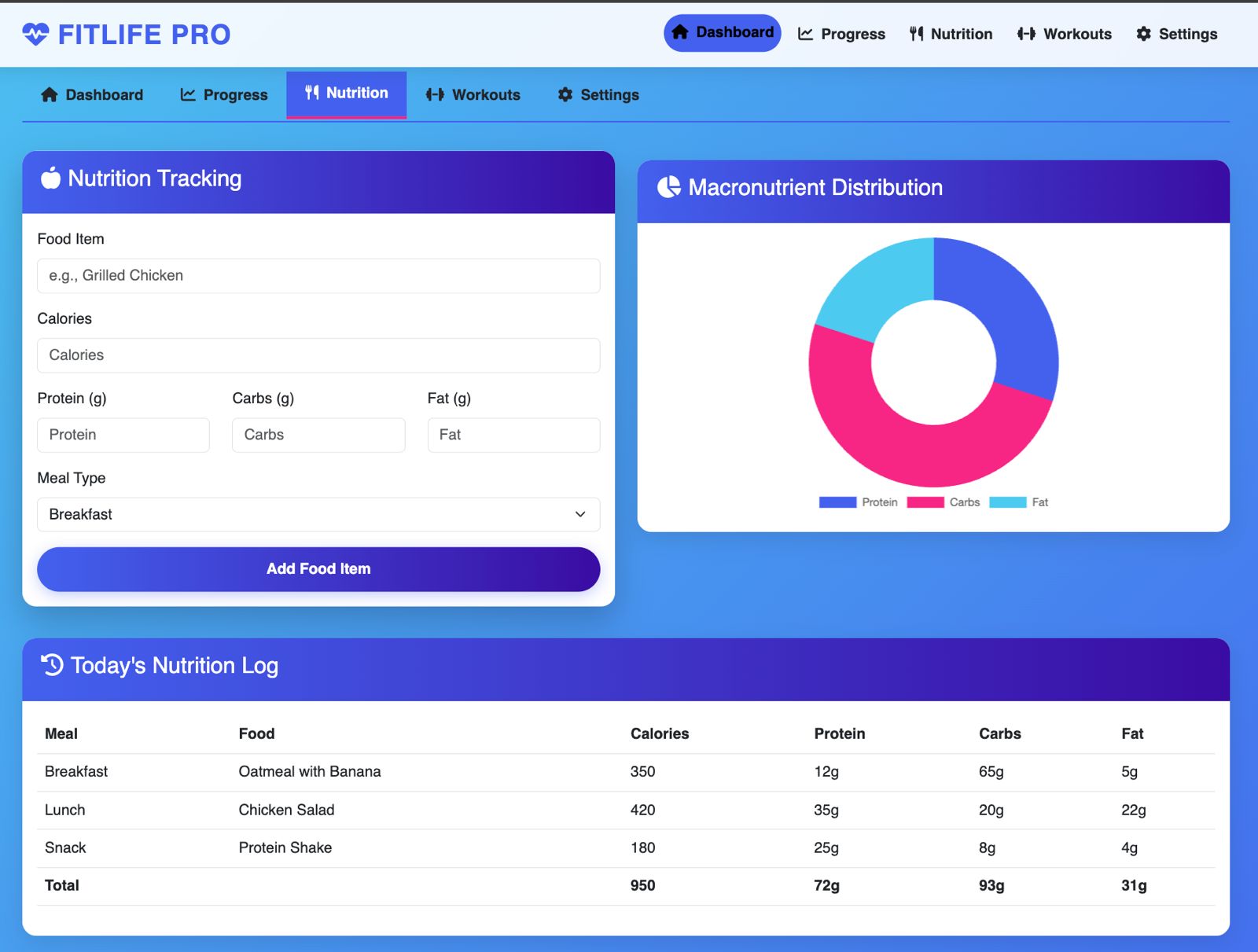
Task: Click the Lunch meal cell in the log
Action: pos(64,810)
